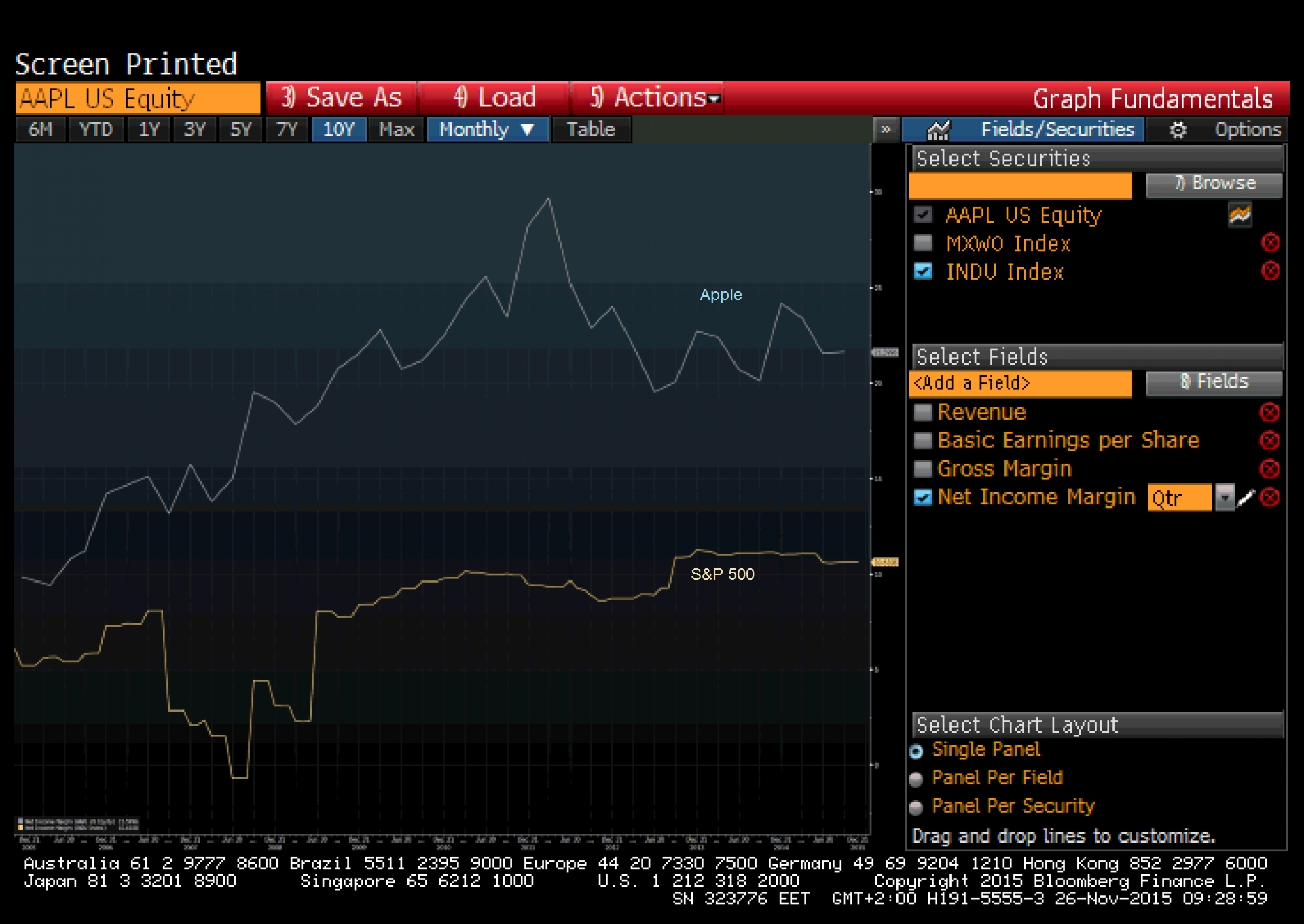Viewport: 1304px width, 924px height.
Task: Check the Gross Margin field checkbox
Action: (x=922, y=468)
